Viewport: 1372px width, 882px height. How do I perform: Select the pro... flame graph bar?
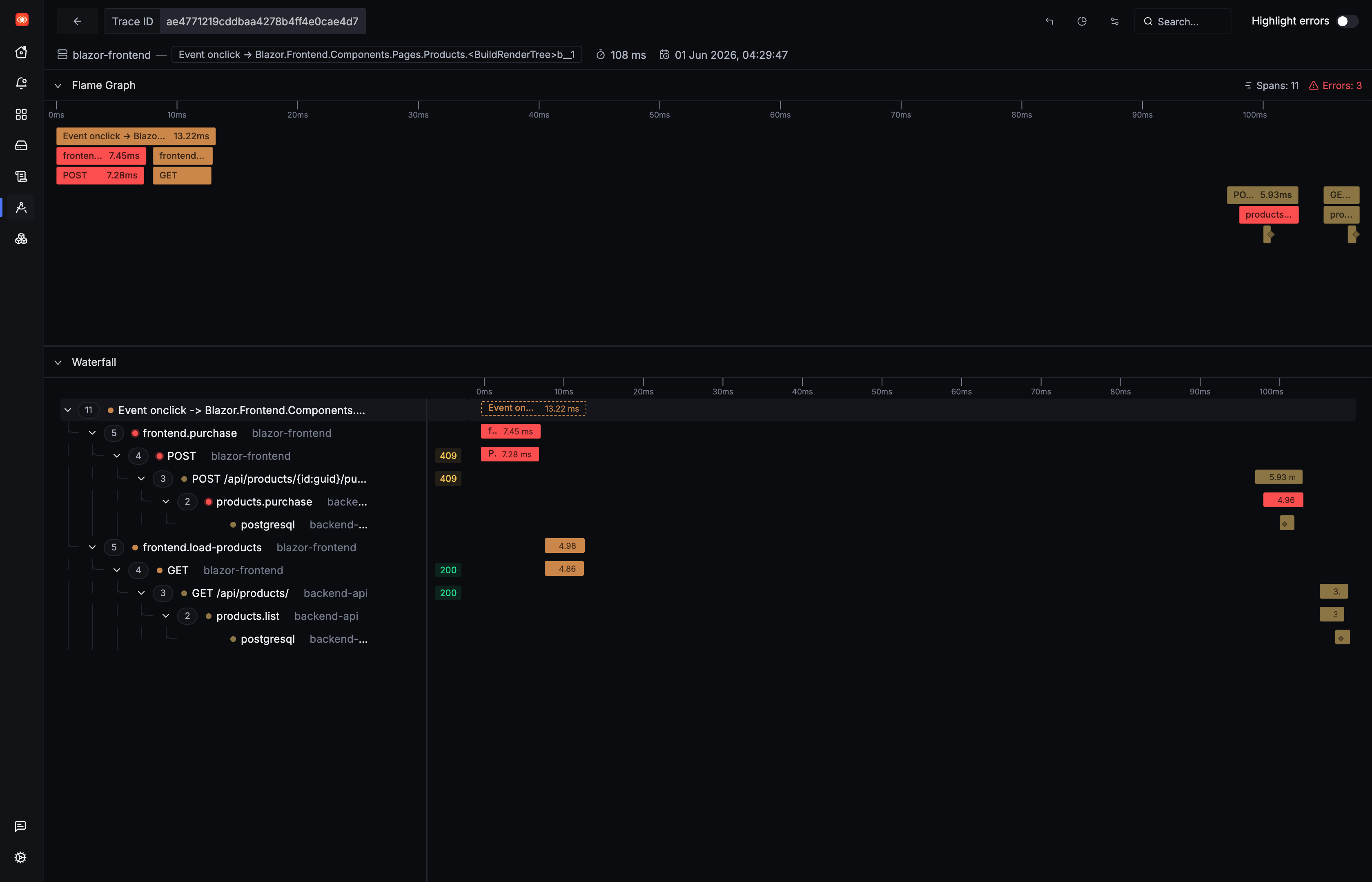(x=1341, y=215)
